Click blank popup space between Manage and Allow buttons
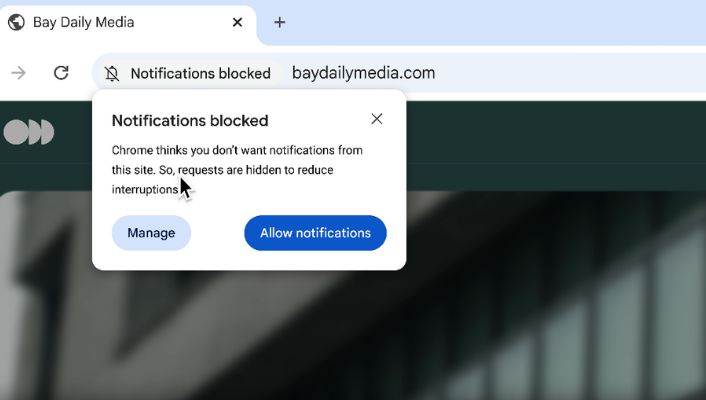706x400 pixels. pyautogui.click(x=217, y=233)
